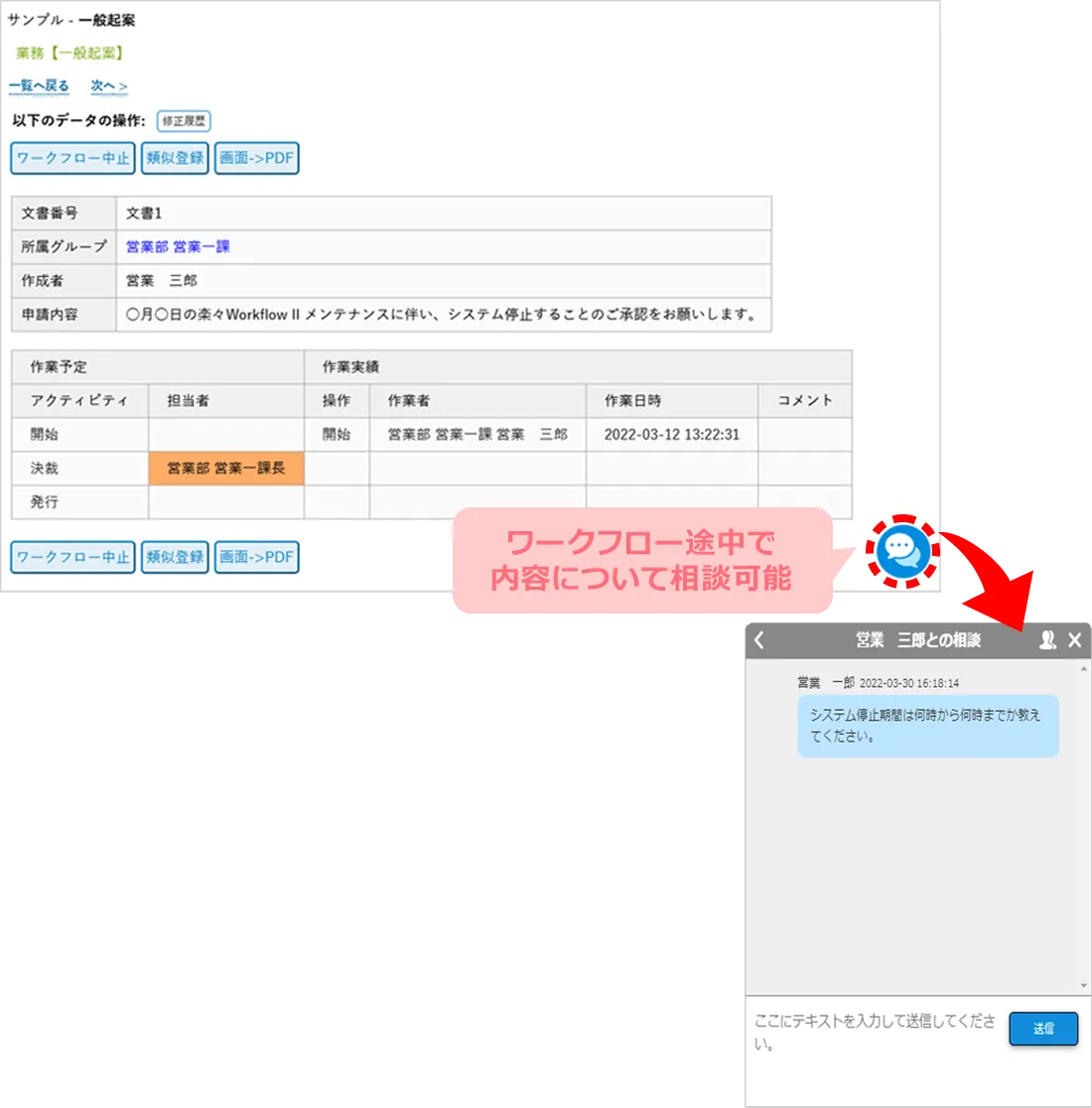Image resolution: width=1092 pixels, height=1108 pixels.
Task: Open participants icon in chat header
Action: (x=1047, y=640)
